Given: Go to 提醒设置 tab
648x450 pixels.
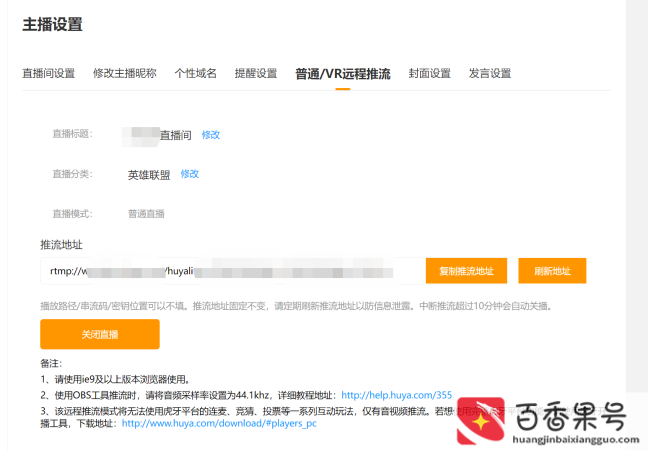Looking at the screenshot, I should point(256,74).
